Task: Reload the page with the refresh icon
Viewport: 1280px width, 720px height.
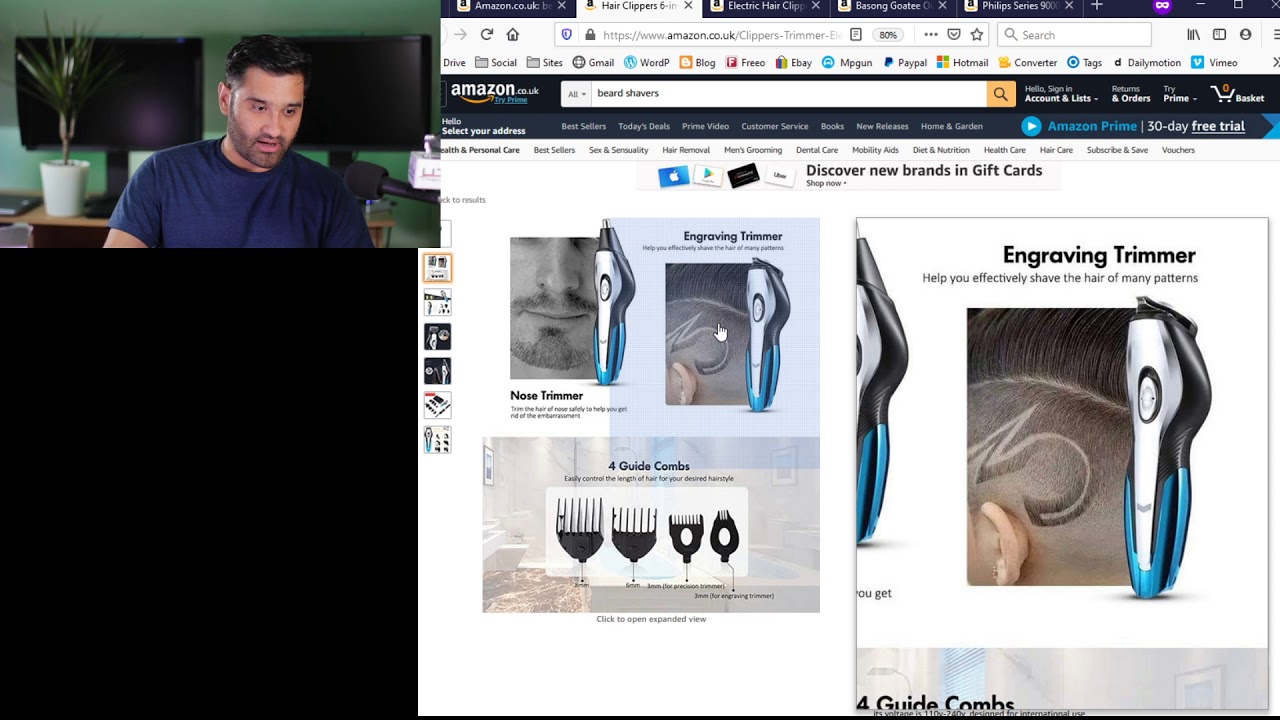Action: [486, 34]
